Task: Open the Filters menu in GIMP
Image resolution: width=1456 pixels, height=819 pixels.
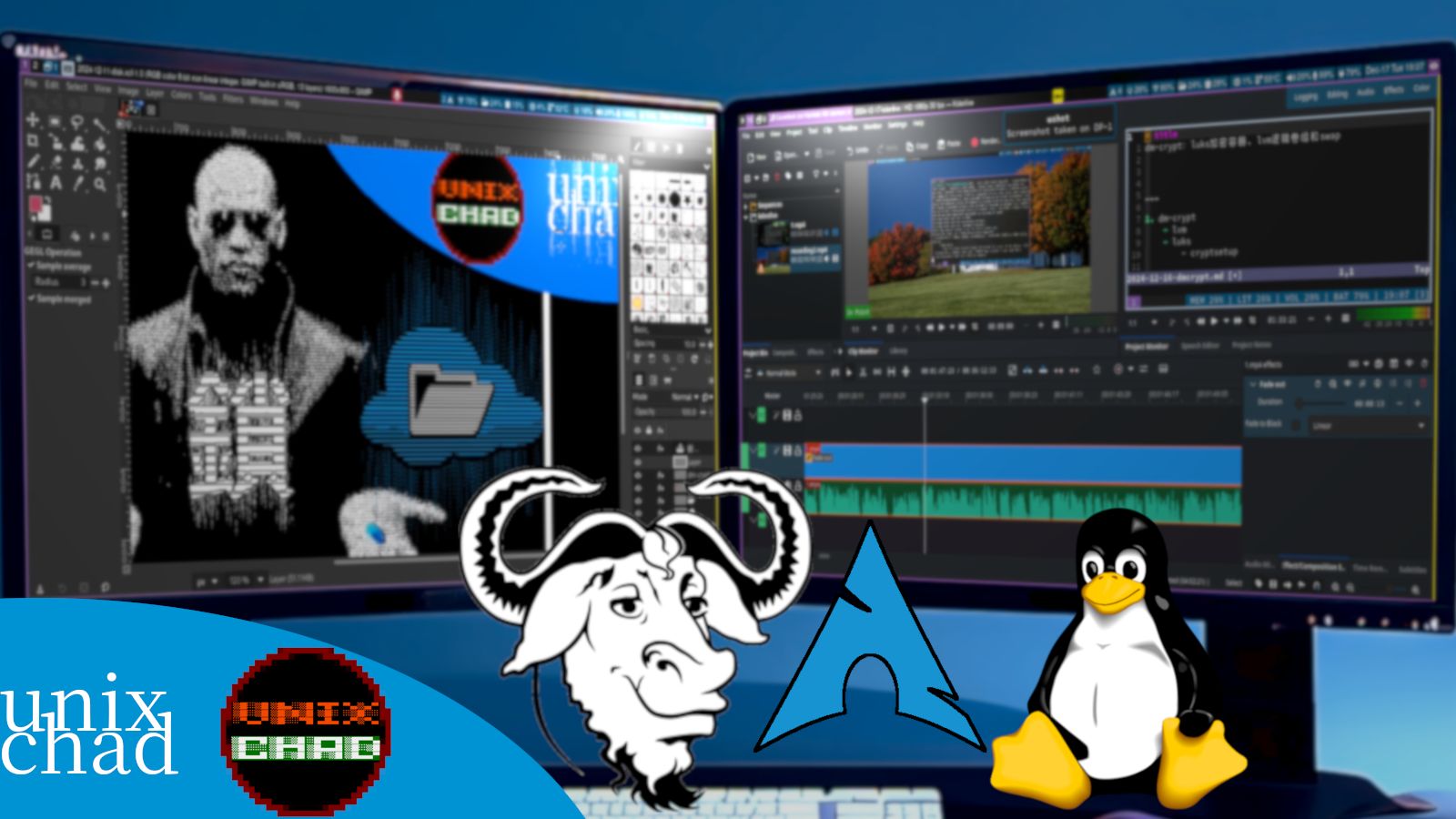Action: (x=233, y=99)
